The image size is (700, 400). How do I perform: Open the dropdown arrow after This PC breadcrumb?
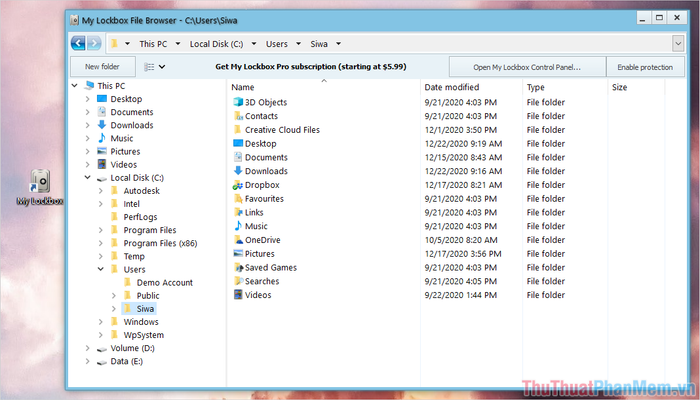point(178,44)
